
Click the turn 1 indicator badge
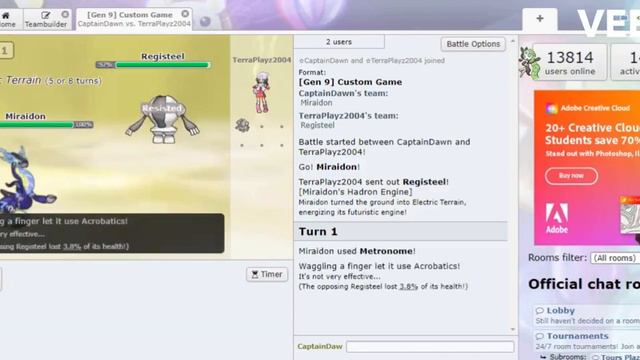pyautogui.click(x=6, y=51)
